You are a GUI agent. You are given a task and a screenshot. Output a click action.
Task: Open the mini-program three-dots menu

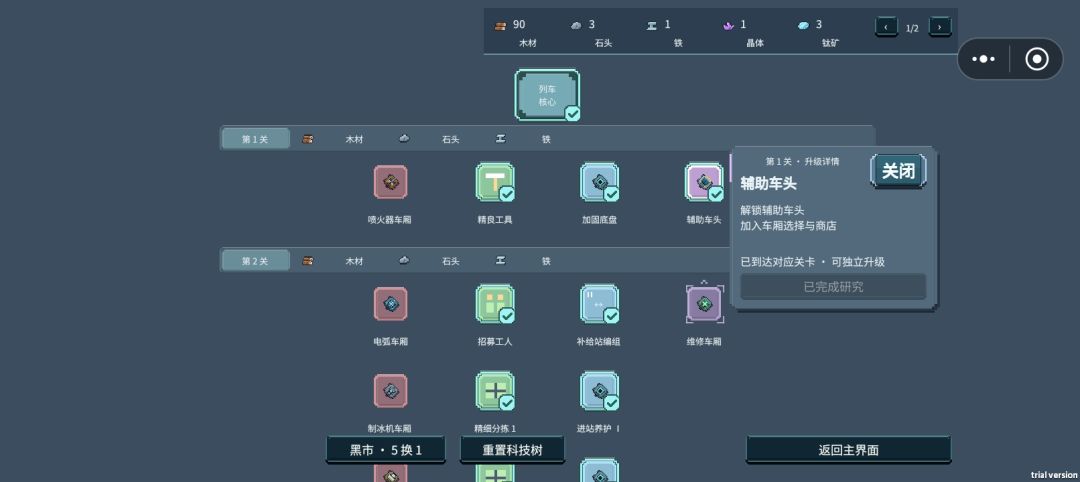coord(983,59)
